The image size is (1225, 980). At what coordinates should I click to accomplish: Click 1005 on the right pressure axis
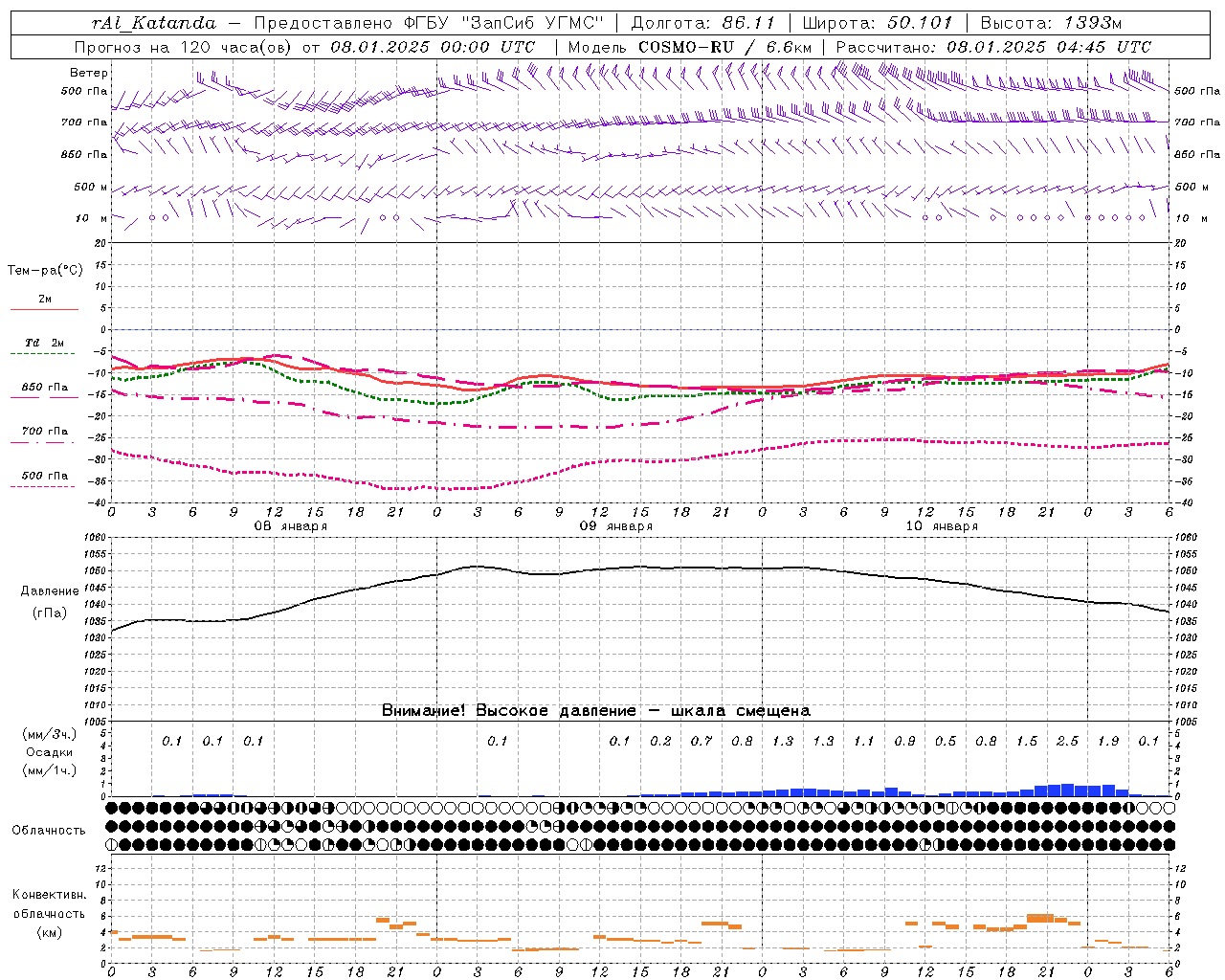(x=1186, y=721)
